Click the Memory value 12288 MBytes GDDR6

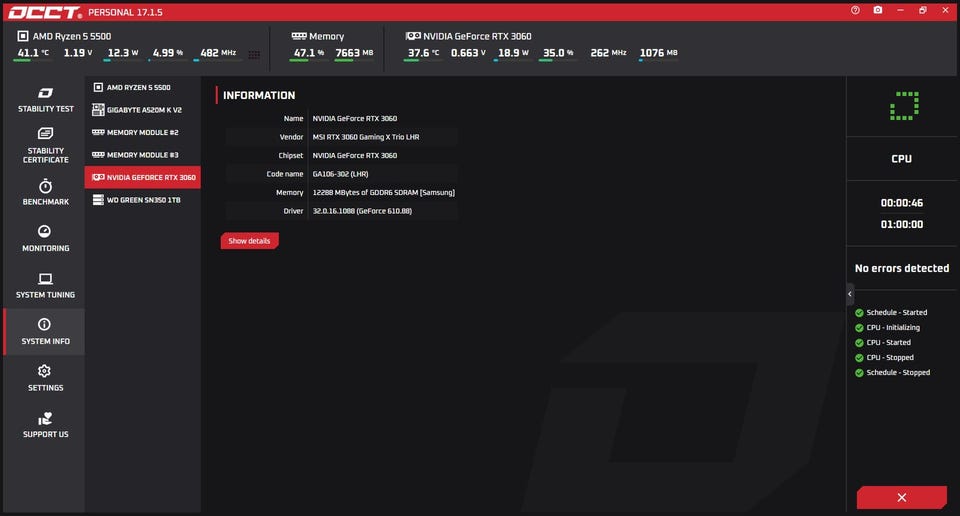pos(383,192)
